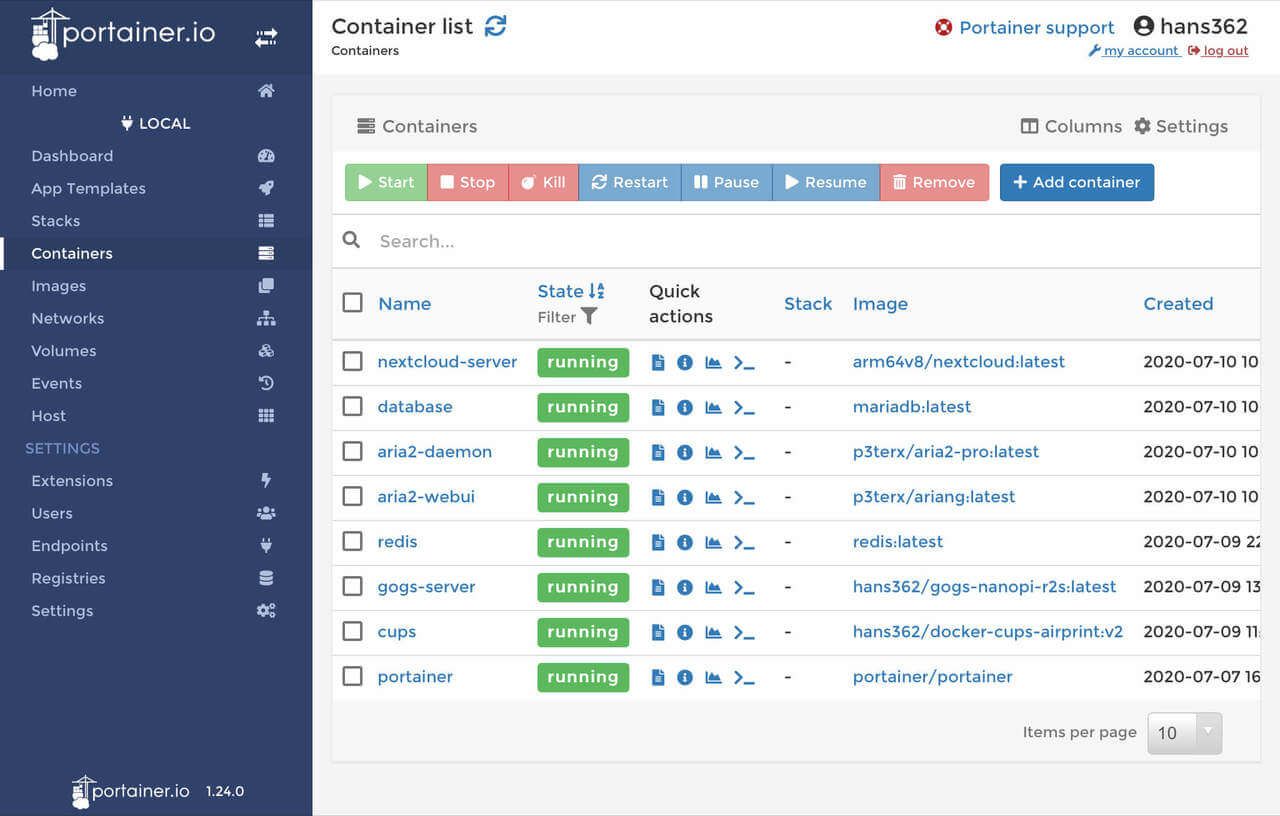This screenshot has width=1280, height=816.
Task: Check the database row checkbox
Action: [352, 406]
